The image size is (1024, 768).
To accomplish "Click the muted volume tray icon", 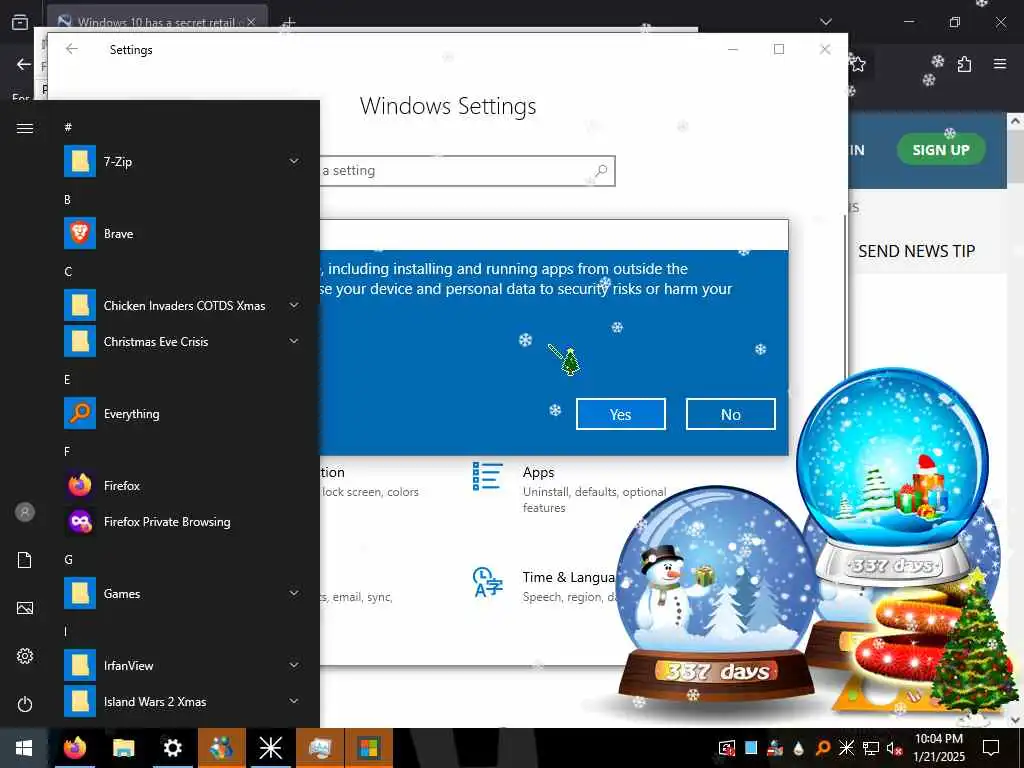I will click(895, 748).
